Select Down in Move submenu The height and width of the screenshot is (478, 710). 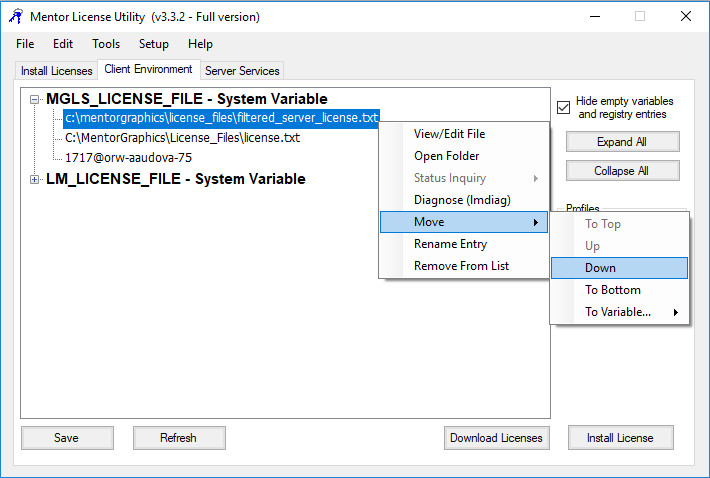click(619, 268)
